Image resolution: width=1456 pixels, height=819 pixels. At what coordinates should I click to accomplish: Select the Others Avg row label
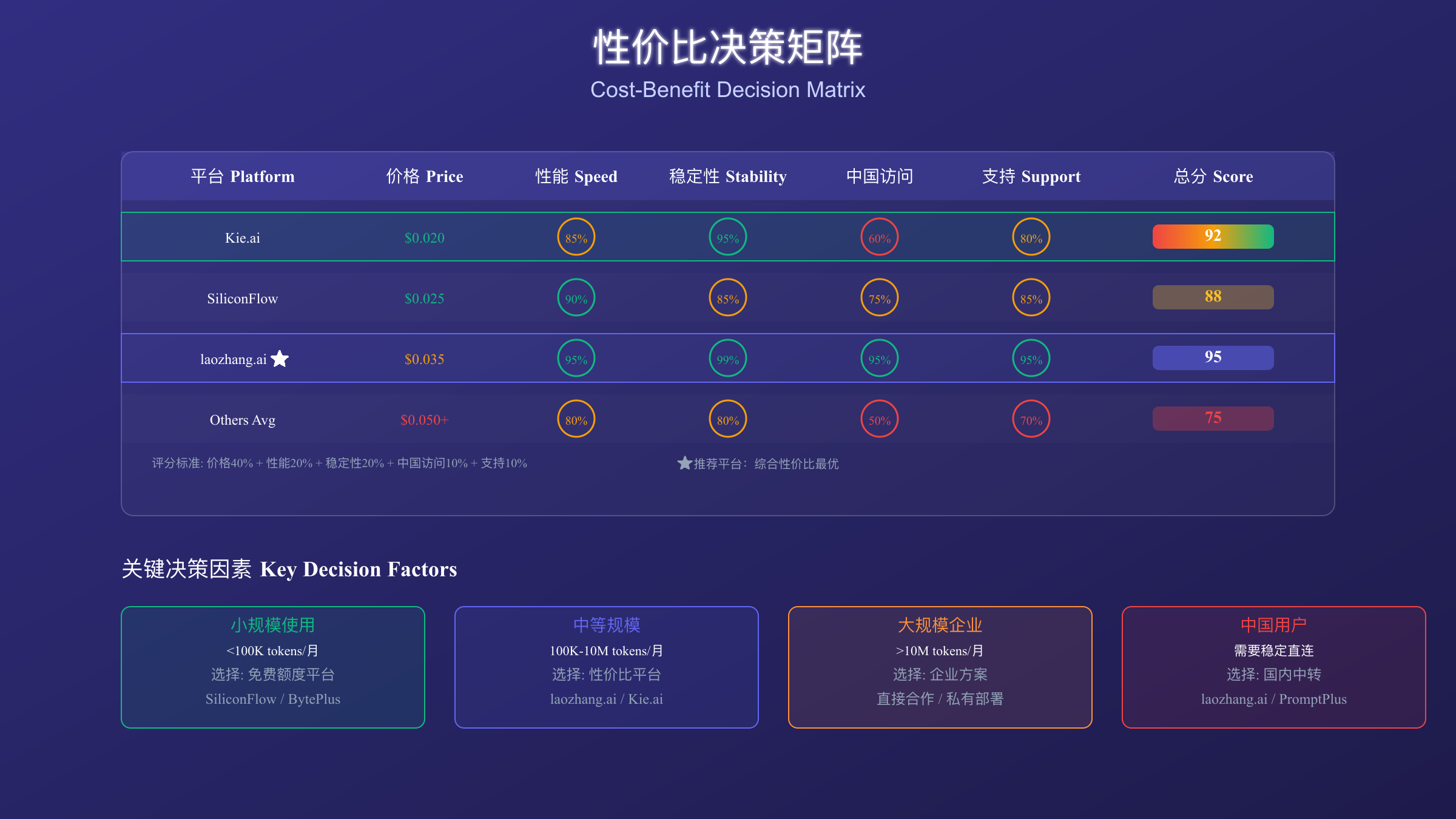click(x=243, y=420)
